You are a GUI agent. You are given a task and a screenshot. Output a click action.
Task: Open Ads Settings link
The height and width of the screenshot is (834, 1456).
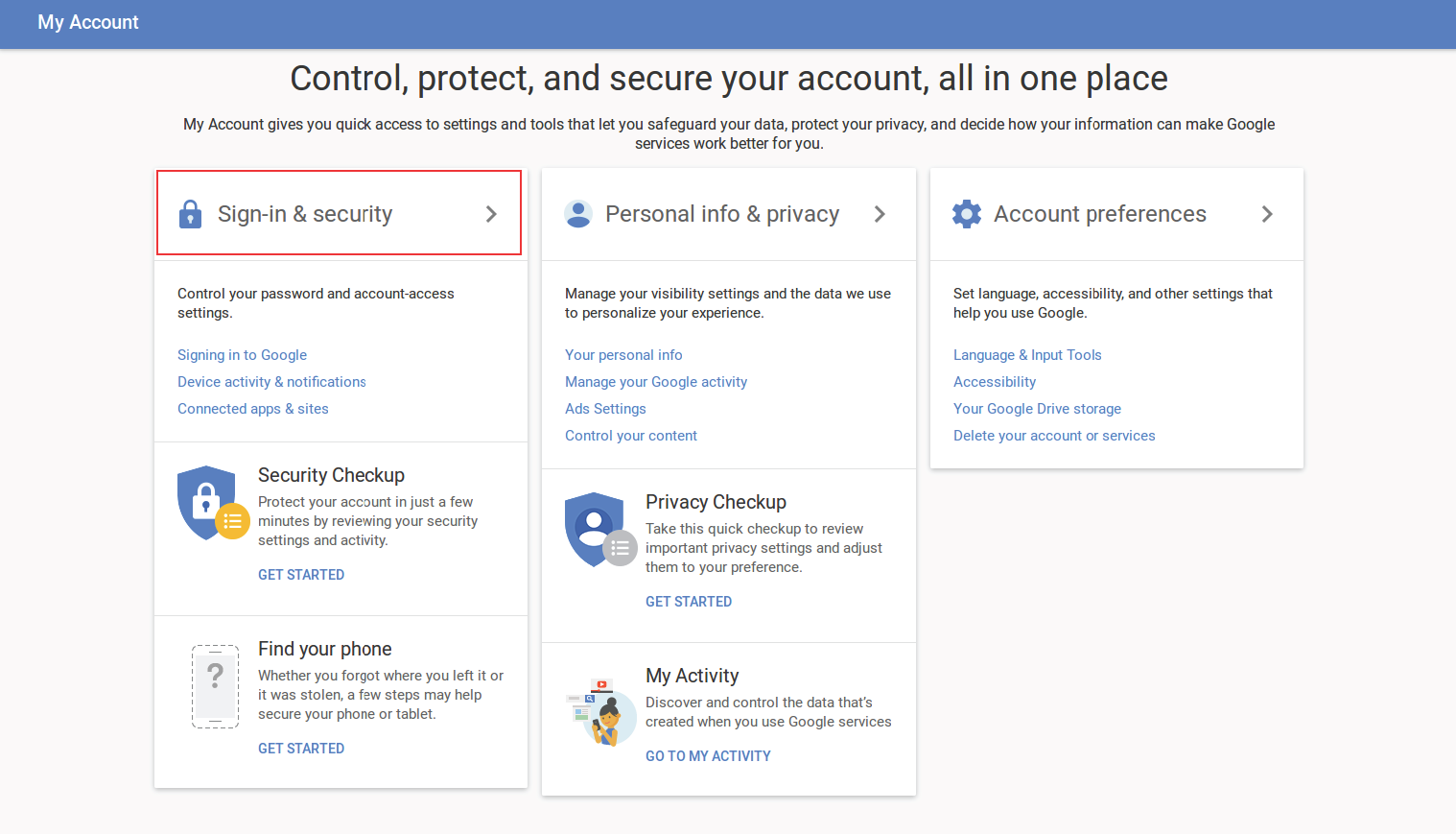point(605,409)
